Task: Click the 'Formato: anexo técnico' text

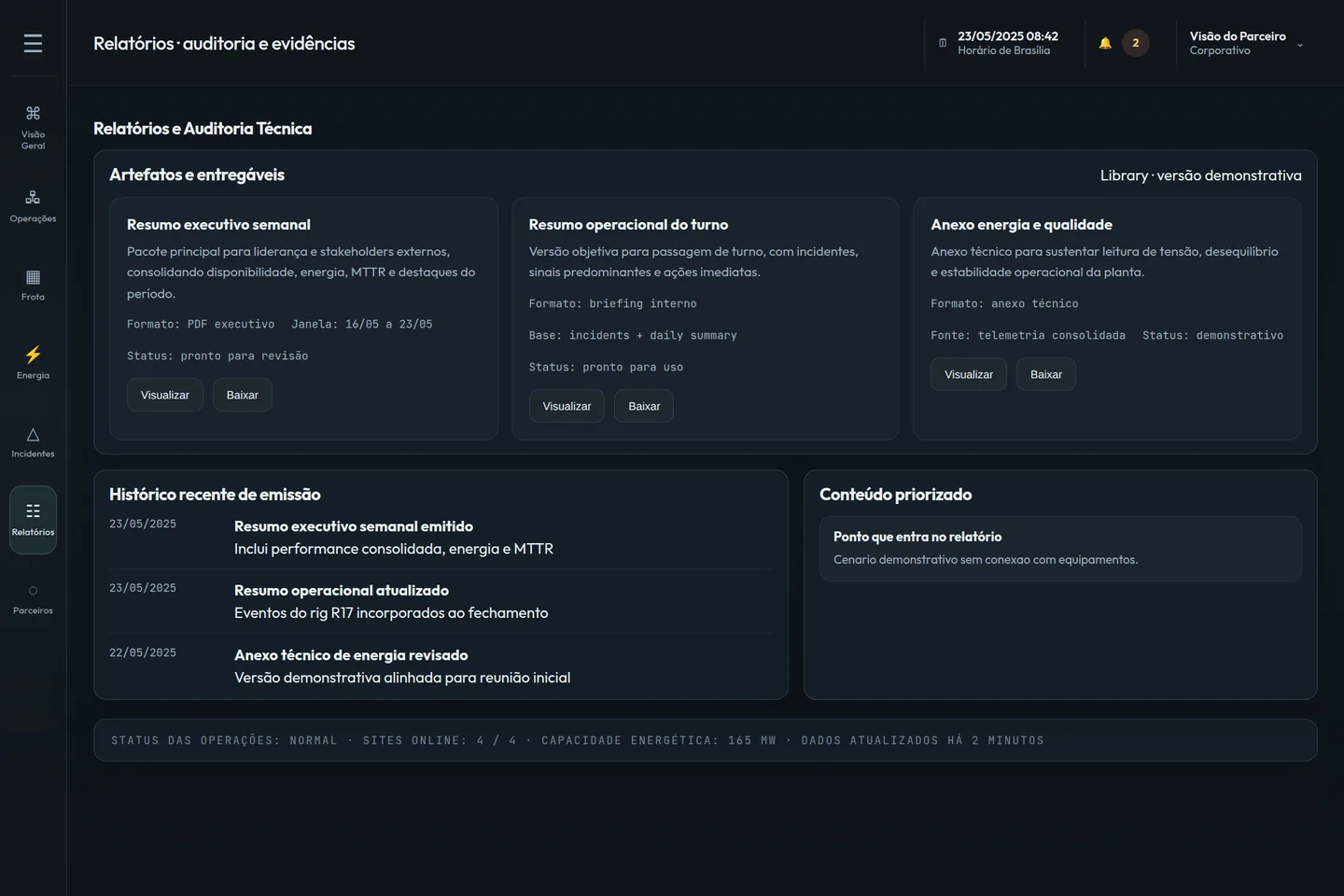Action: coord(1004,303)
